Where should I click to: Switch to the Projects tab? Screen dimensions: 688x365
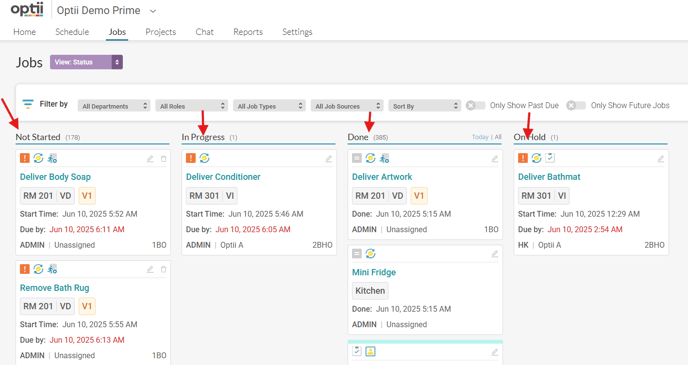click(161, 32)
